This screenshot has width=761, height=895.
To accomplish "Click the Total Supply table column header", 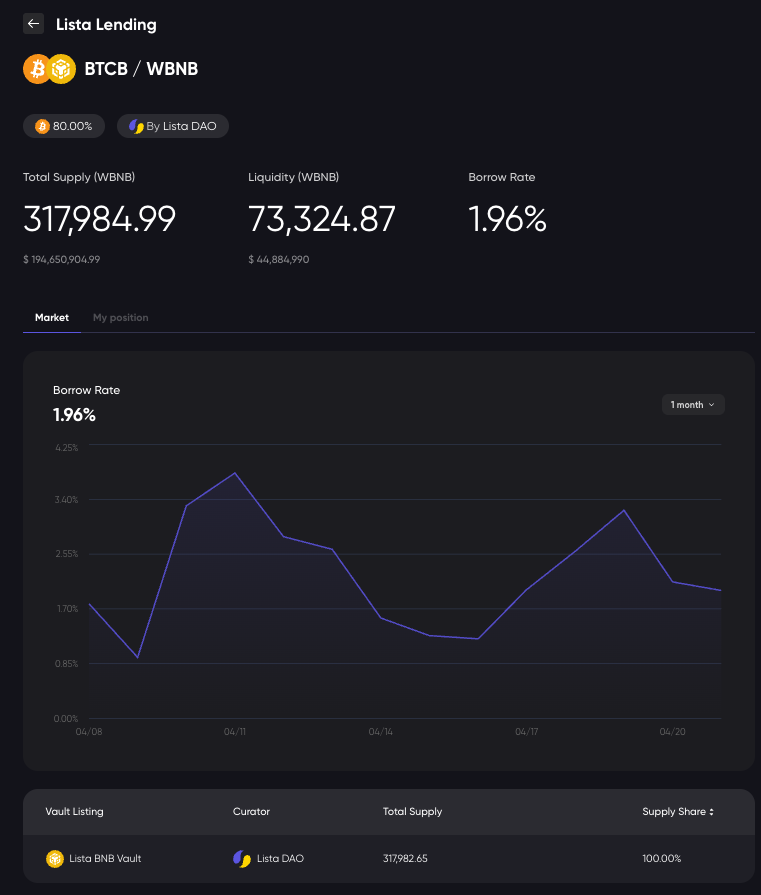I will (412, 812).
